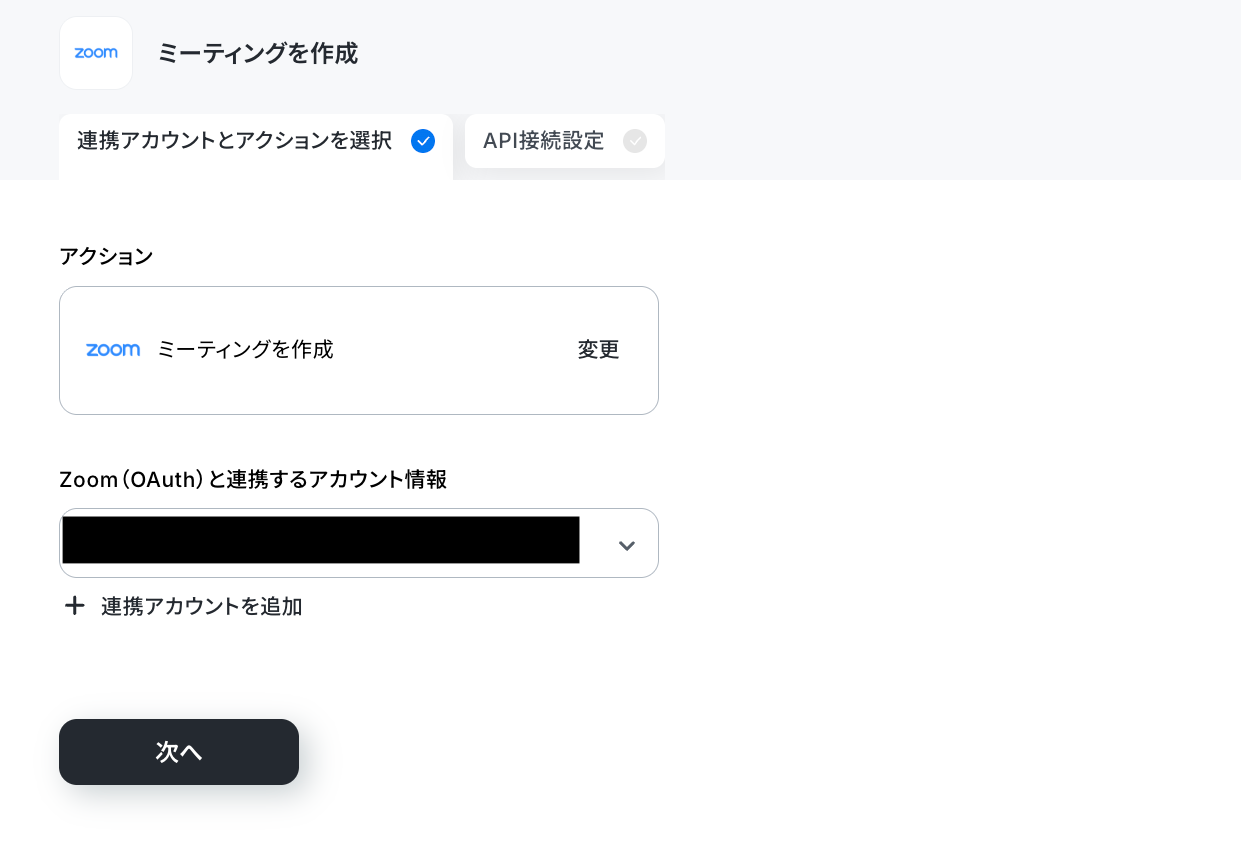Click the grey checkmark beside API接続設定
This screenshot has width=1241, height=844.
coord(635,141)
